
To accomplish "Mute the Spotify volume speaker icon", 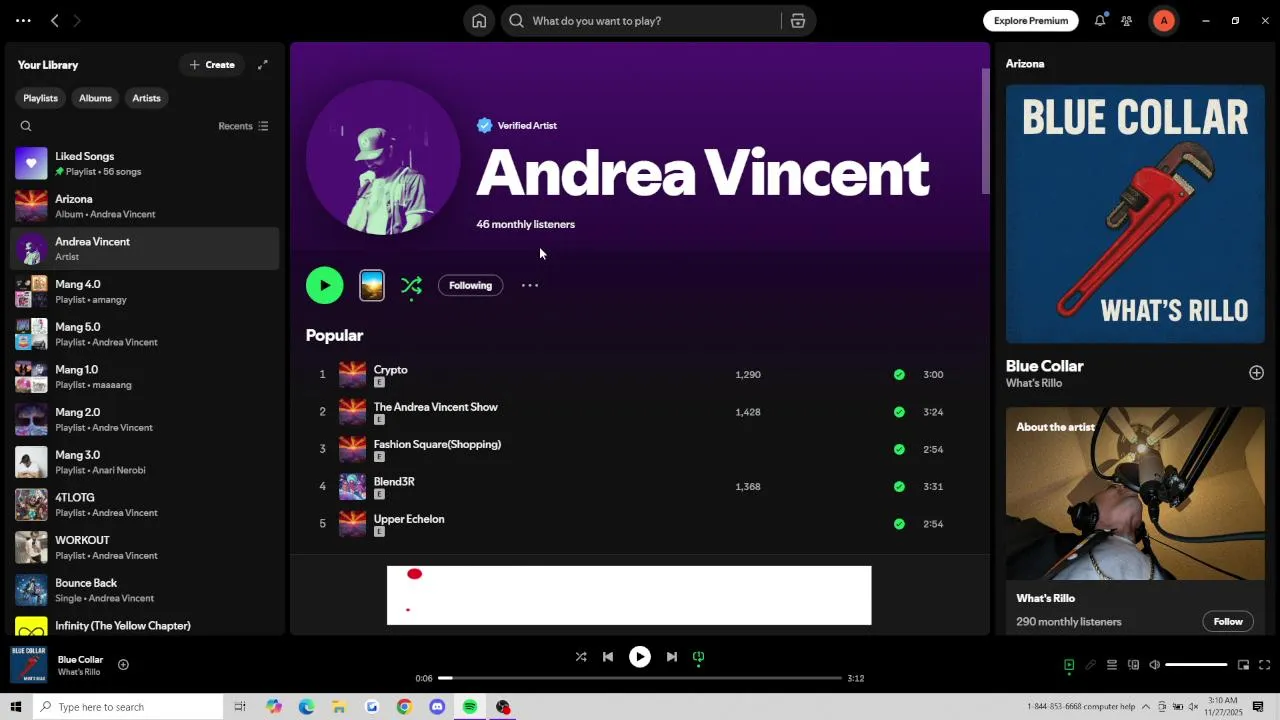I will (1154, 665).
